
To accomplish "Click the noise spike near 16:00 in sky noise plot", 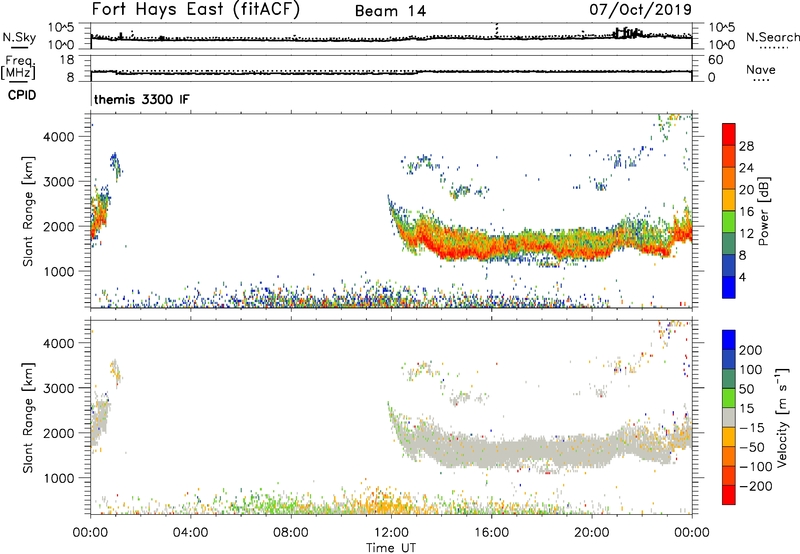I will click(497, 30).
